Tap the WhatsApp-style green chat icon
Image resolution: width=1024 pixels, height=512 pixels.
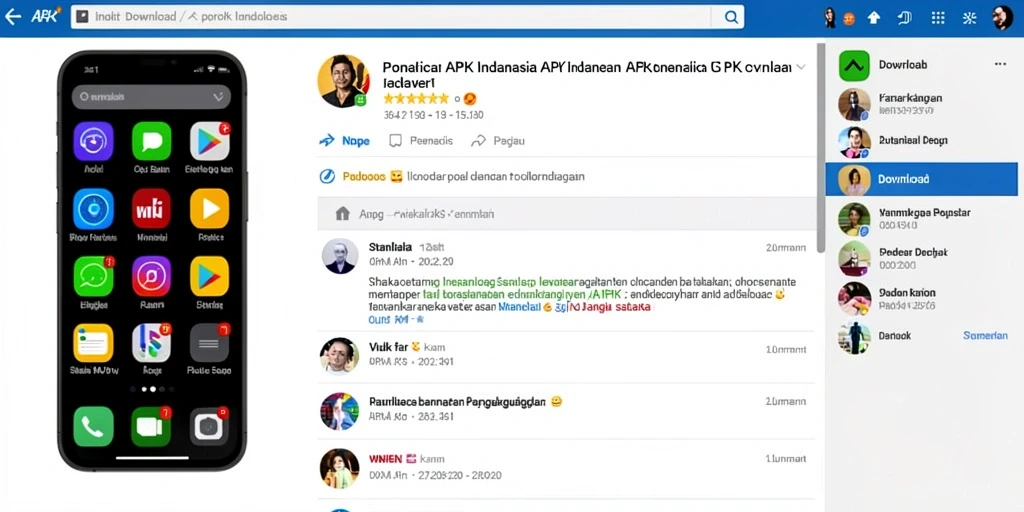click(x=93, y=276)
